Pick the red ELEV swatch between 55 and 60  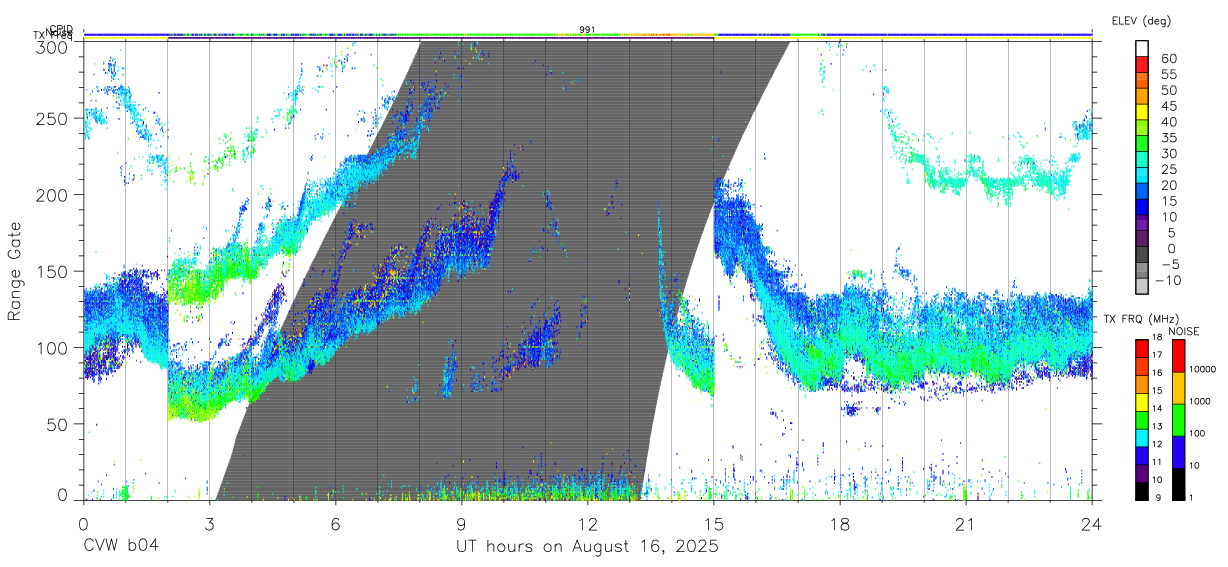pos(1143,65)
